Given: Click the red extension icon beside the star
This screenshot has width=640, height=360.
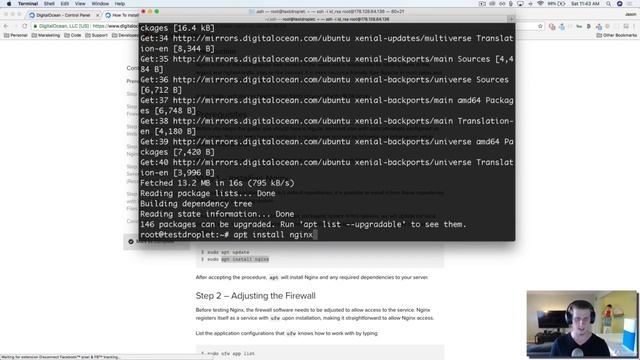Looking at the screenshot, I should click(552, 27).
